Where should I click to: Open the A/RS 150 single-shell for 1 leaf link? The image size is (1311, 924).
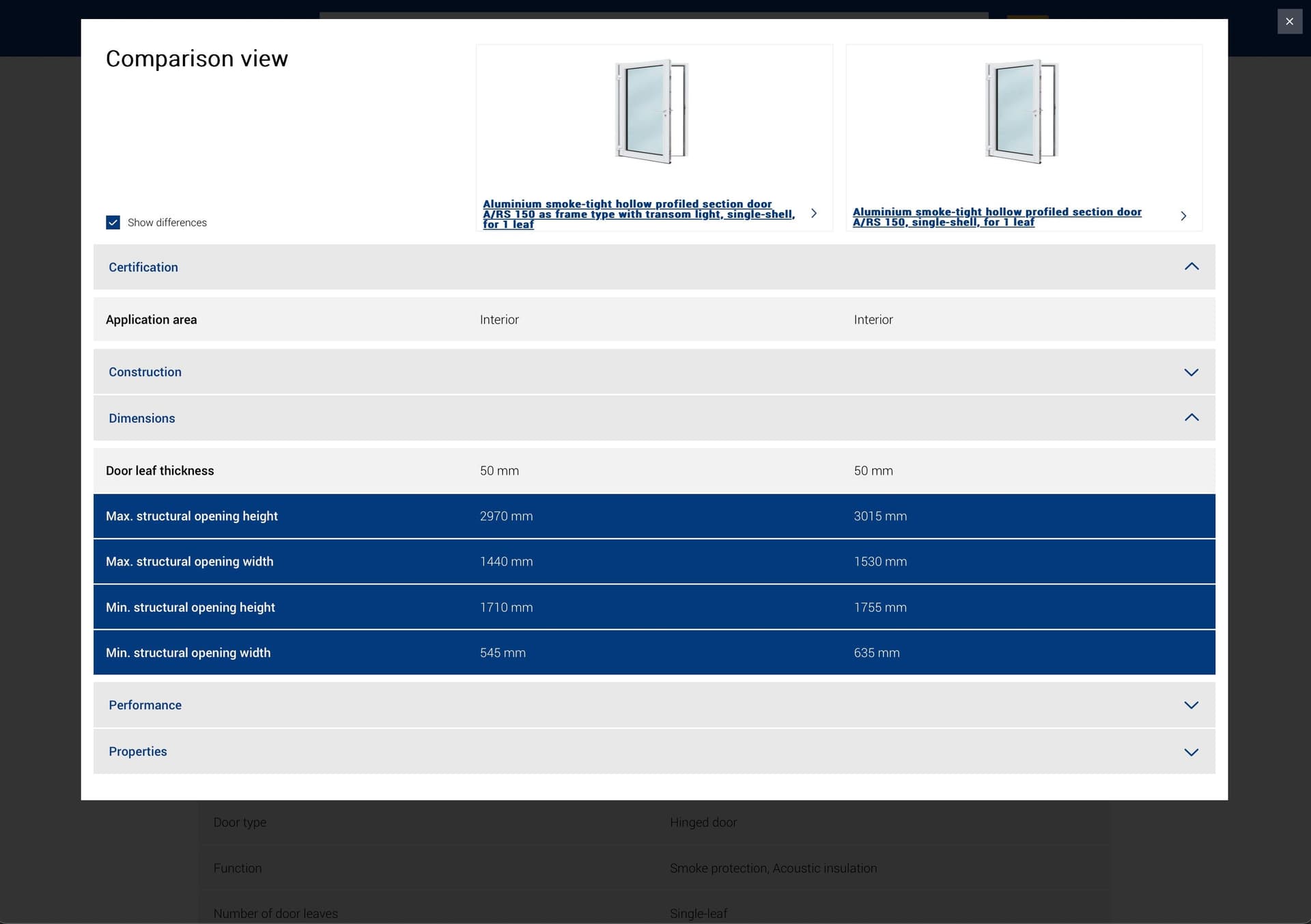997,216
